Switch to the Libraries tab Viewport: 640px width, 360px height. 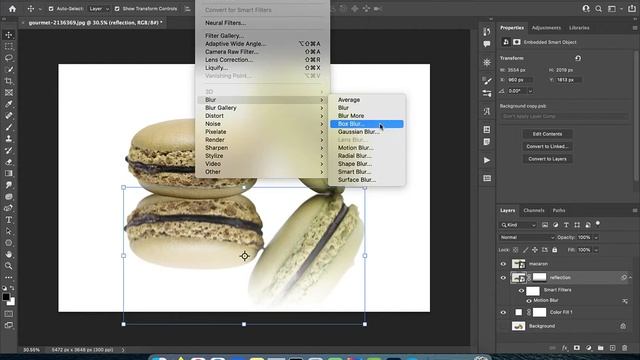pyautogui.click(x=579, y=28)
